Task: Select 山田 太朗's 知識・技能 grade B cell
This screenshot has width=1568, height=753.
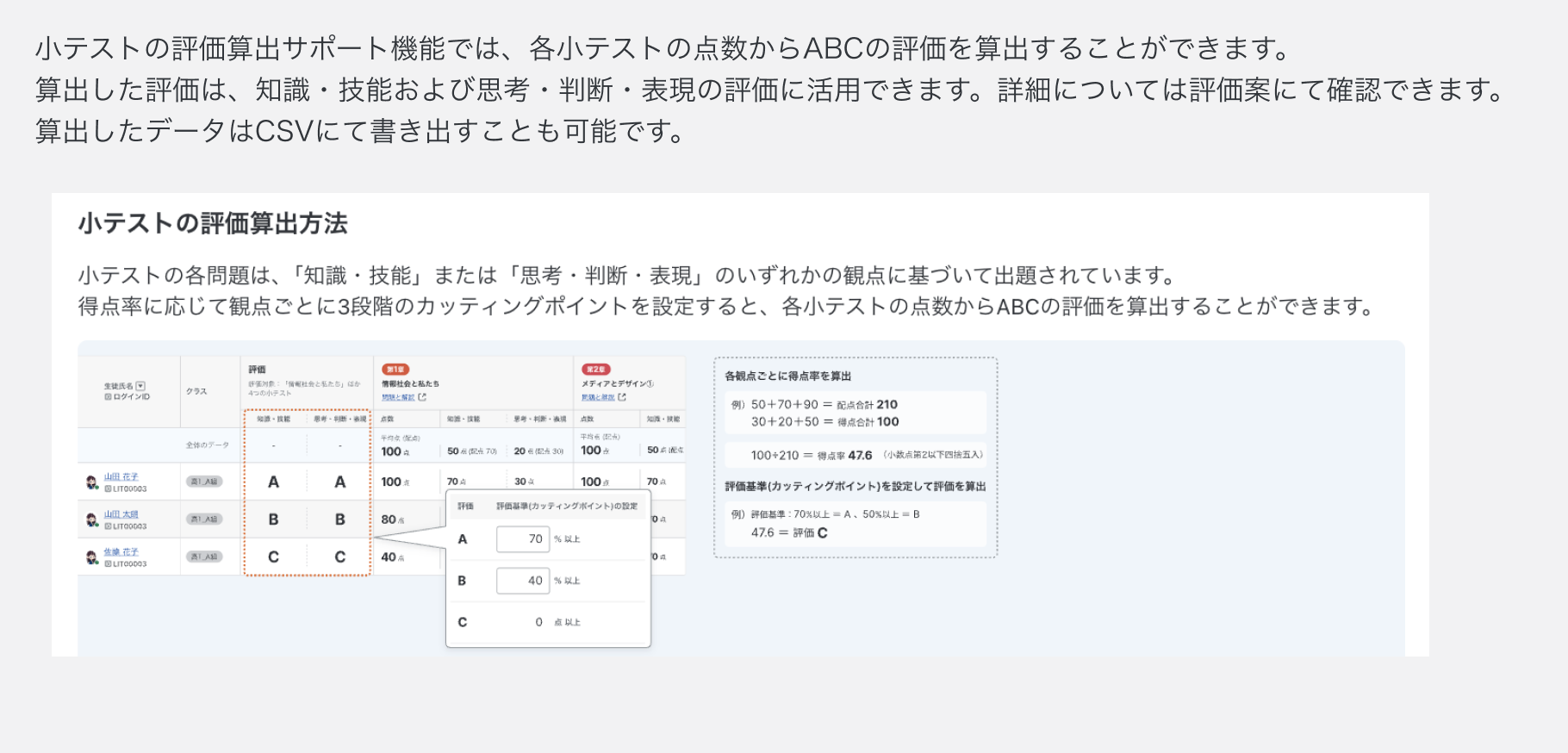Action: coord(274,520)
